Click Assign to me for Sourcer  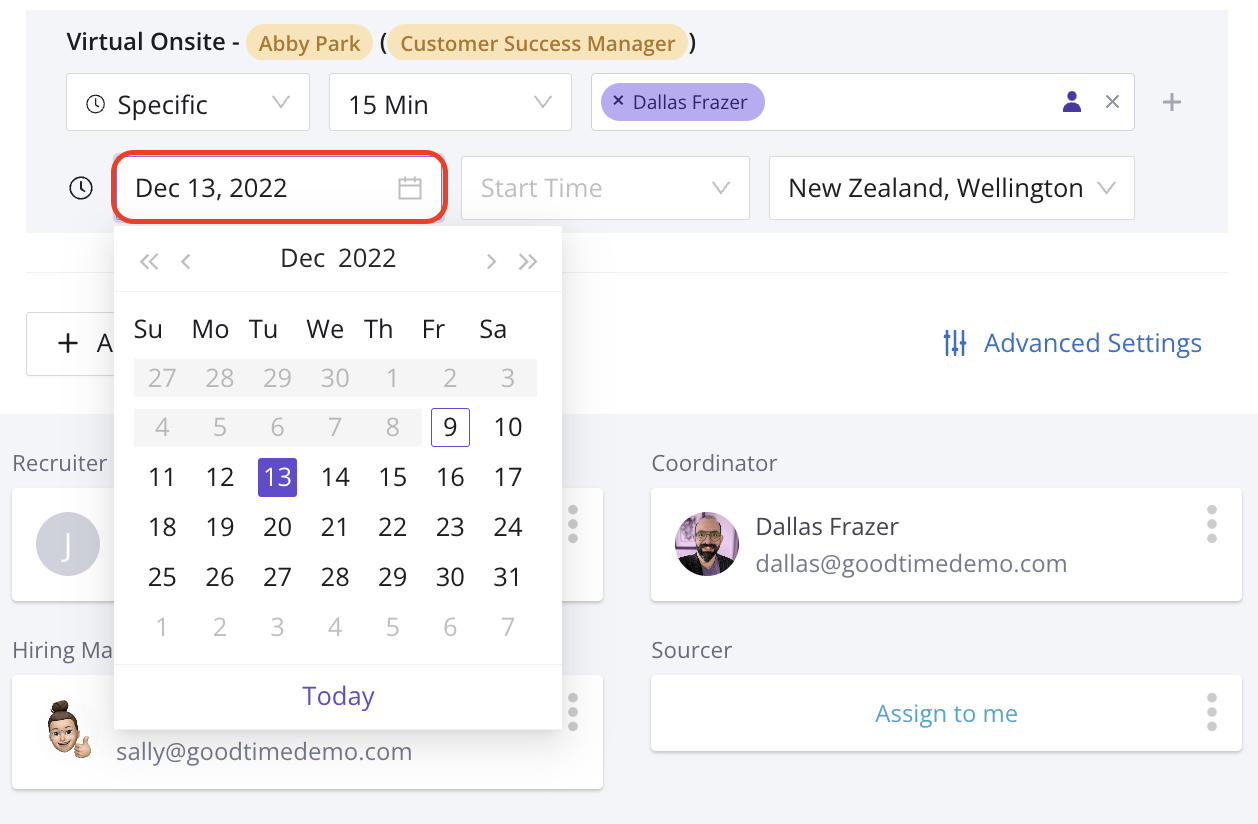coord(946,713)
